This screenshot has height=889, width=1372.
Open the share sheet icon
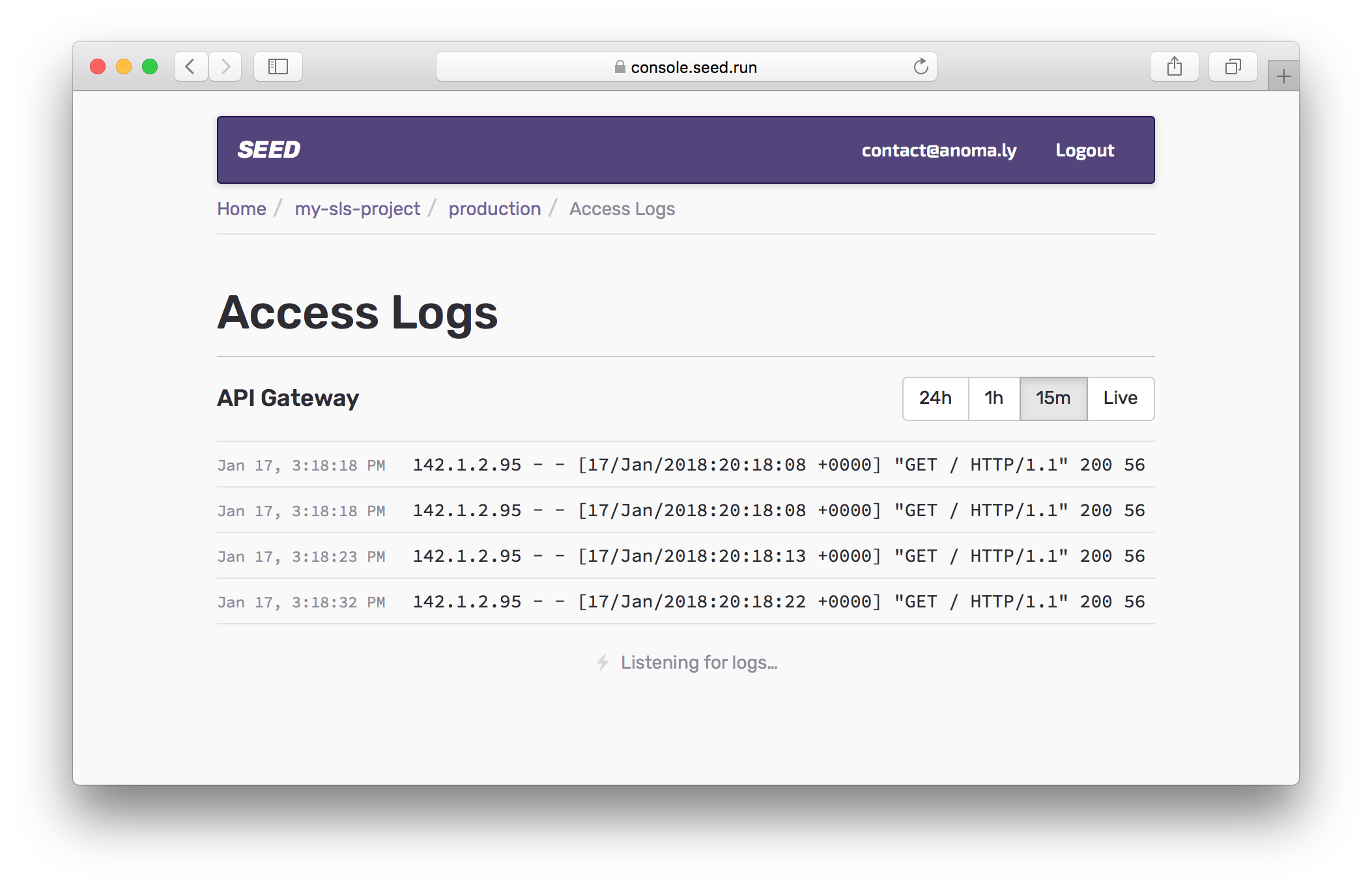pyautogui.click(x=1175, y=66)
